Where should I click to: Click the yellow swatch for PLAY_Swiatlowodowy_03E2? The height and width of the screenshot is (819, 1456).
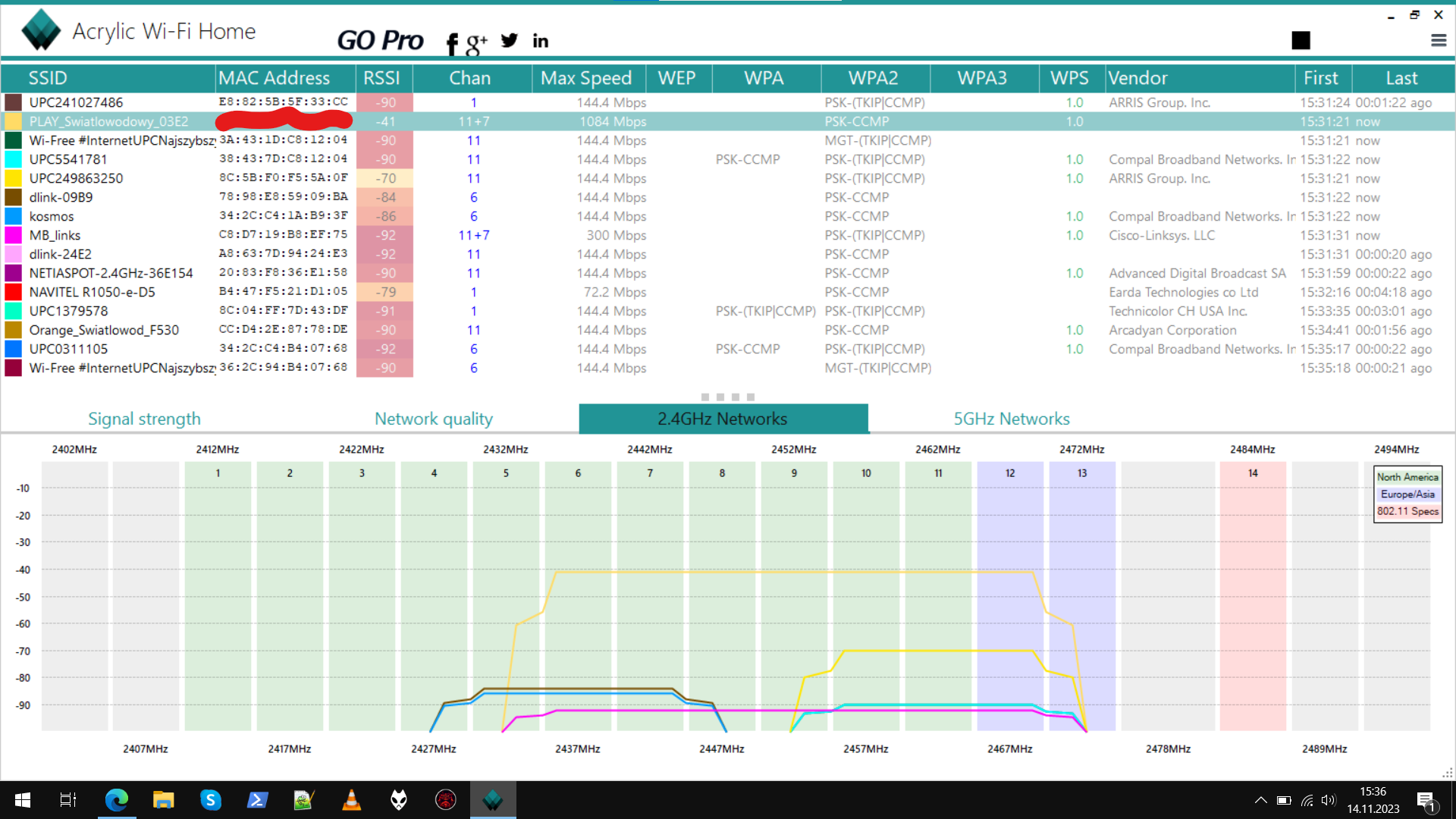[13, 121]
